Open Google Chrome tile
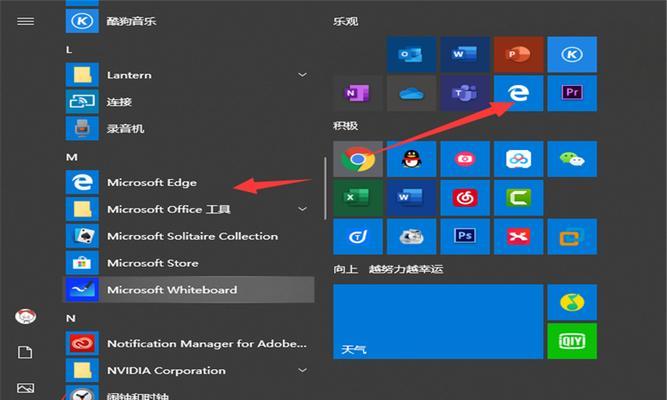The image size is (667, 400). click(x=357, y=159)
